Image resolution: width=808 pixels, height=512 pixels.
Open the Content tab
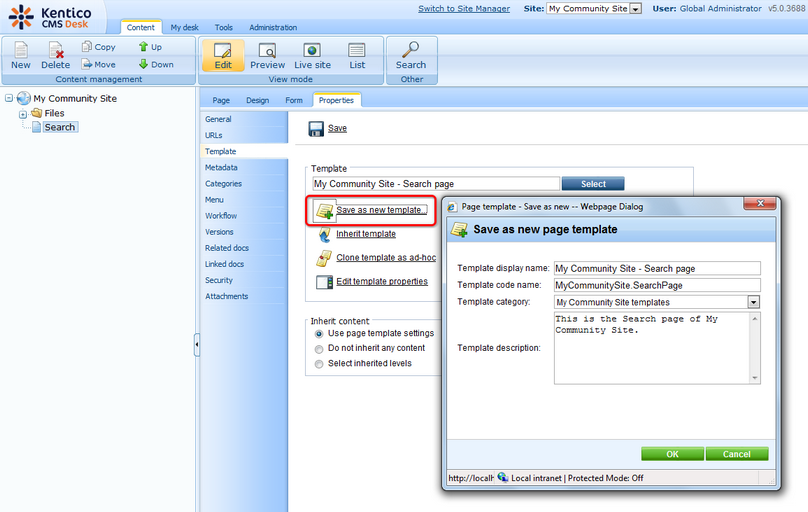tap(140, 27)
